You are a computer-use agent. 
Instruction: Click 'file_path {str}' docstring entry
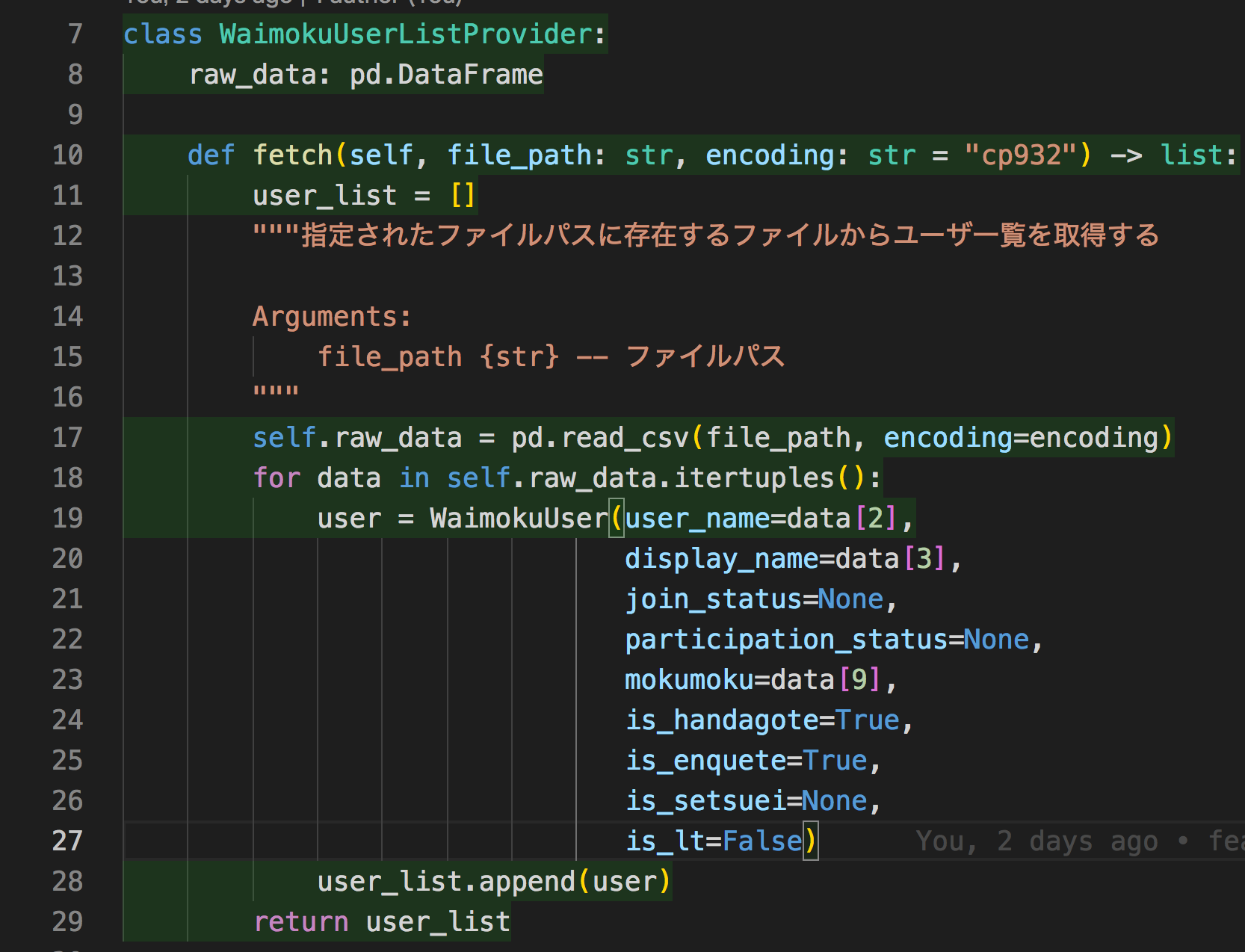point(438,357)
